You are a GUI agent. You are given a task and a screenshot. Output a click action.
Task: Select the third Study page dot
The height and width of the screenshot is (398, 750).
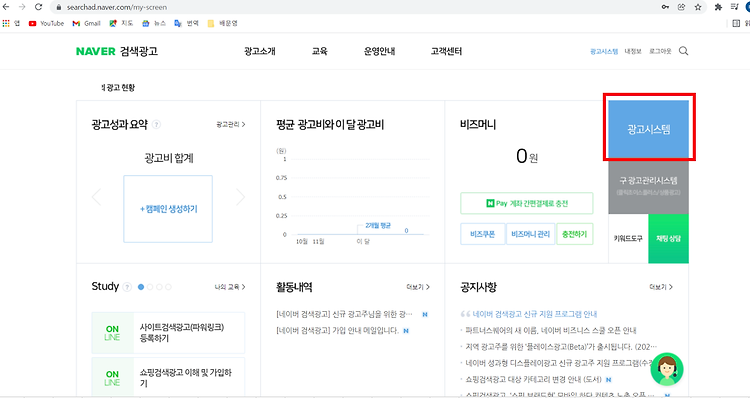pos(159,287)
